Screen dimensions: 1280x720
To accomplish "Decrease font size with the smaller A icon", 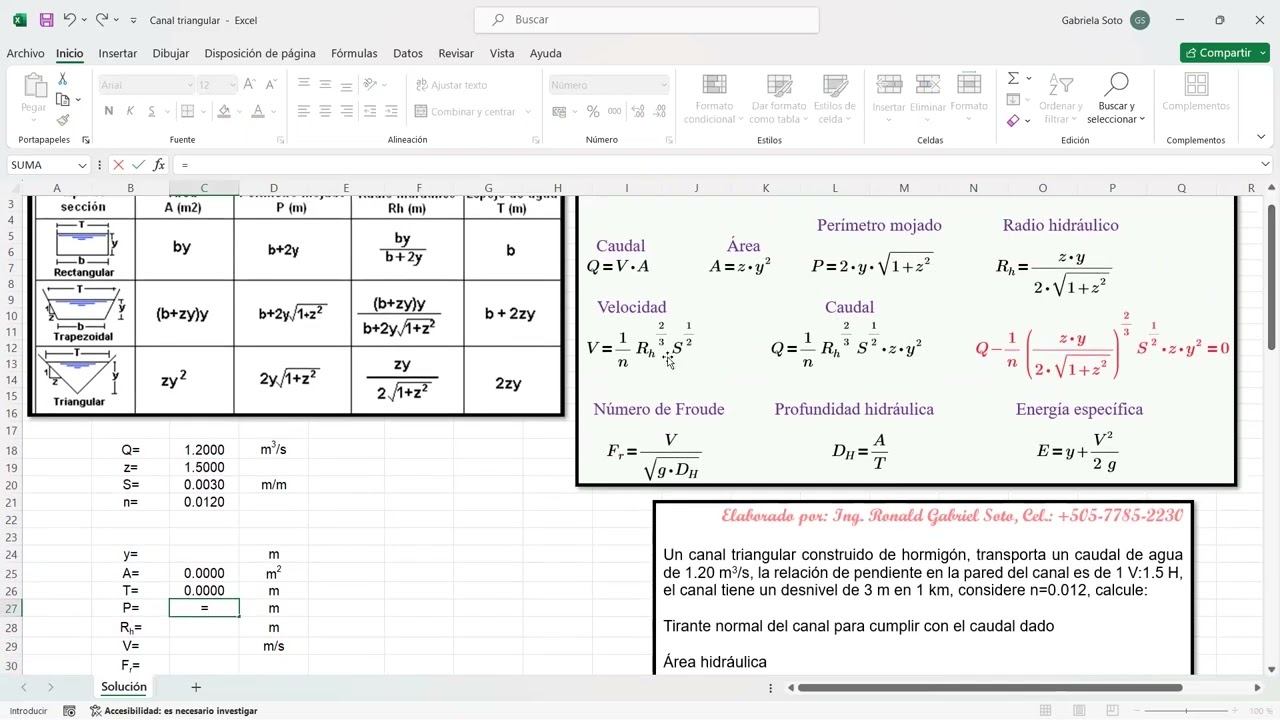I will 272,85.
